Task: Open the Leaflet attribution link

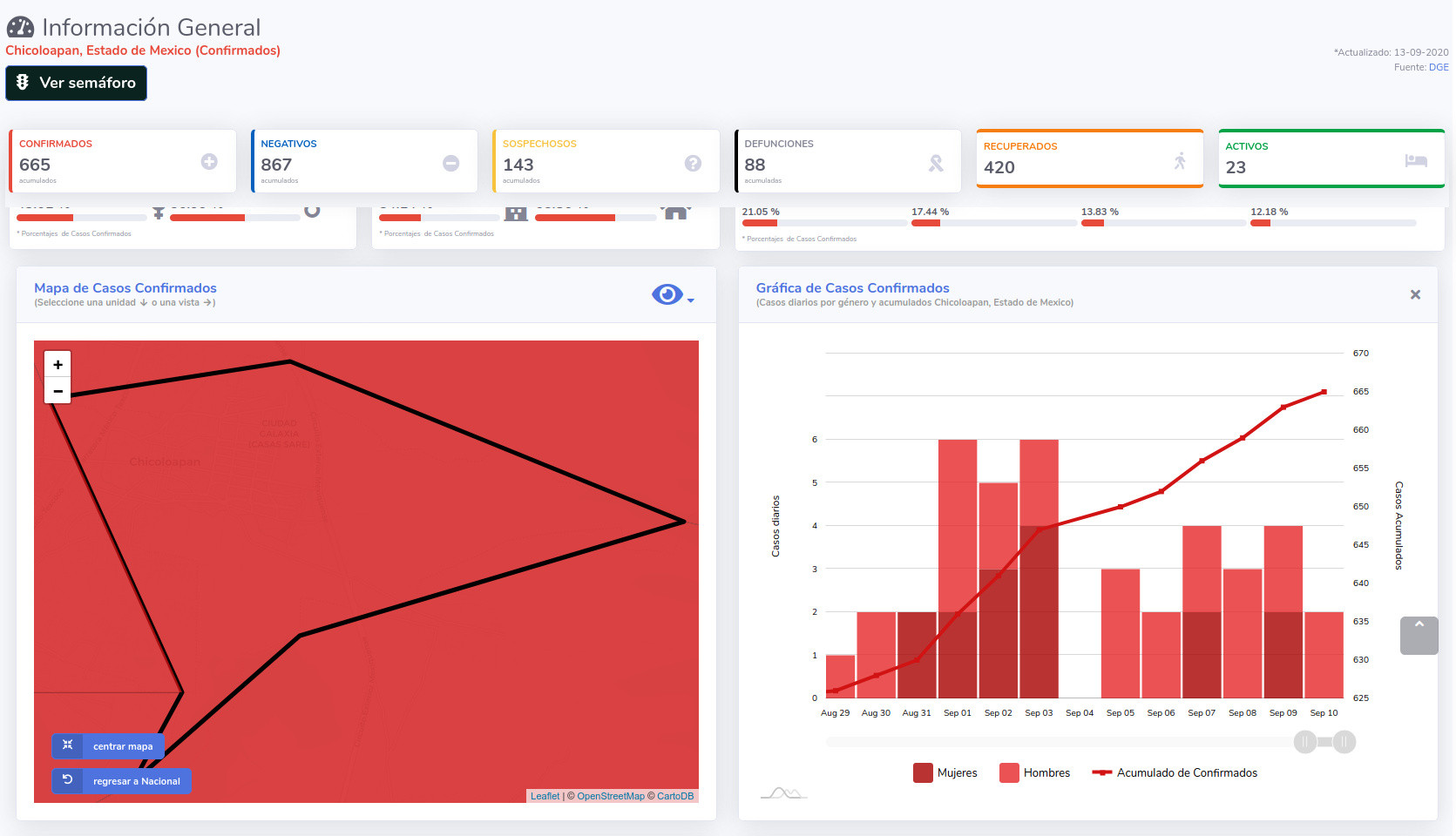Action: [545, 796]
